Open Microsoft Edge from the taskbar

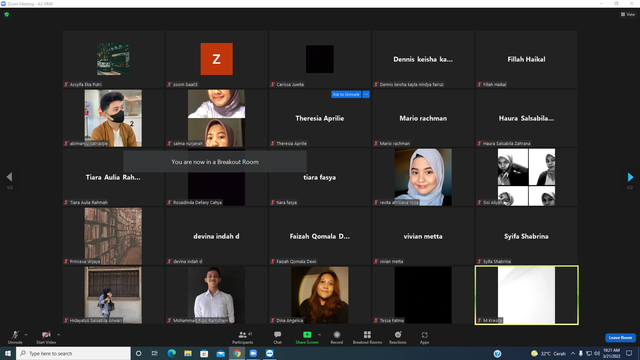pyautogui.click(x=171, y=353)
